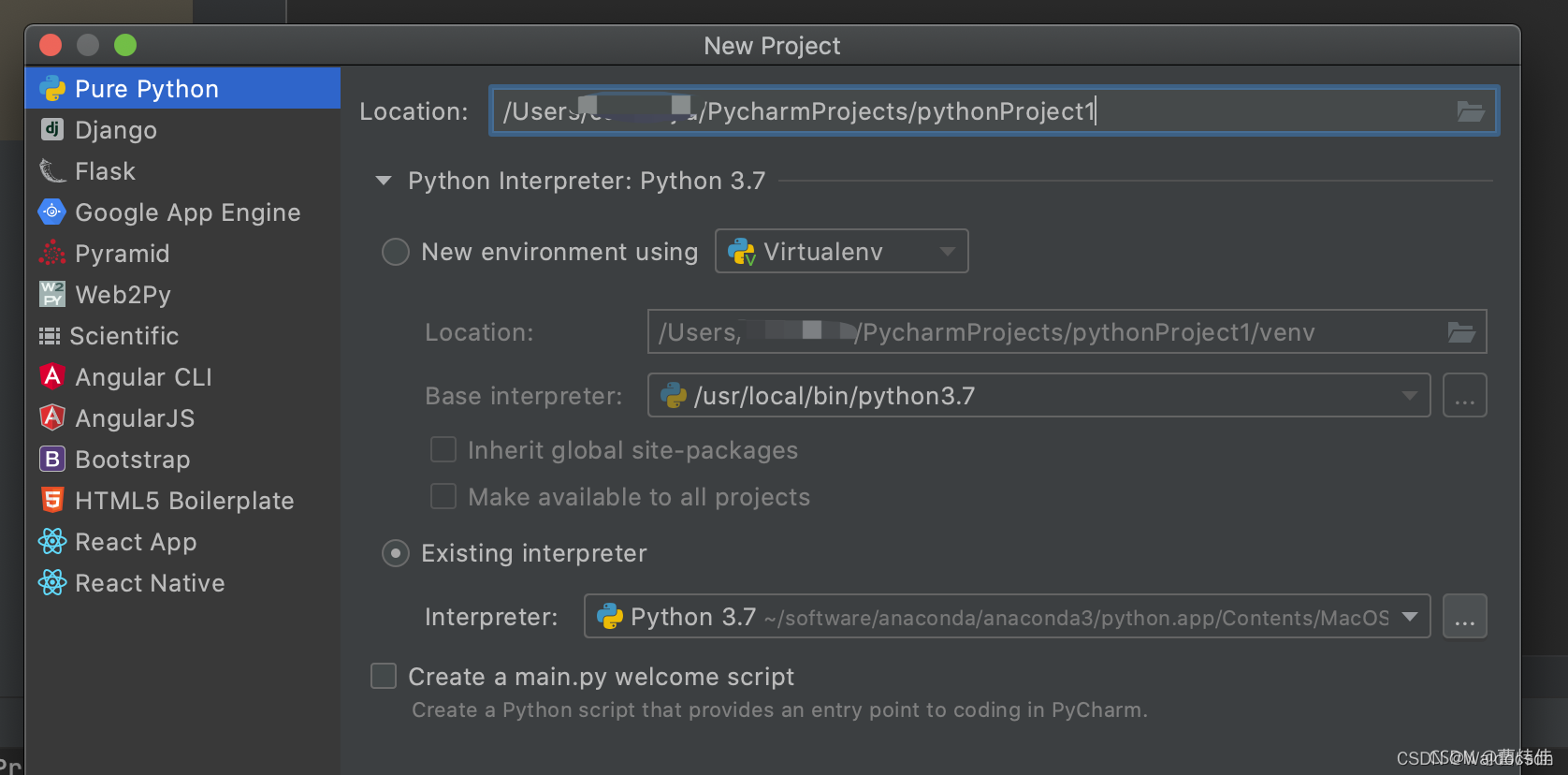Click the Flask horn icon
This screenshot has width=1568, height=775.
pos(52,170)
